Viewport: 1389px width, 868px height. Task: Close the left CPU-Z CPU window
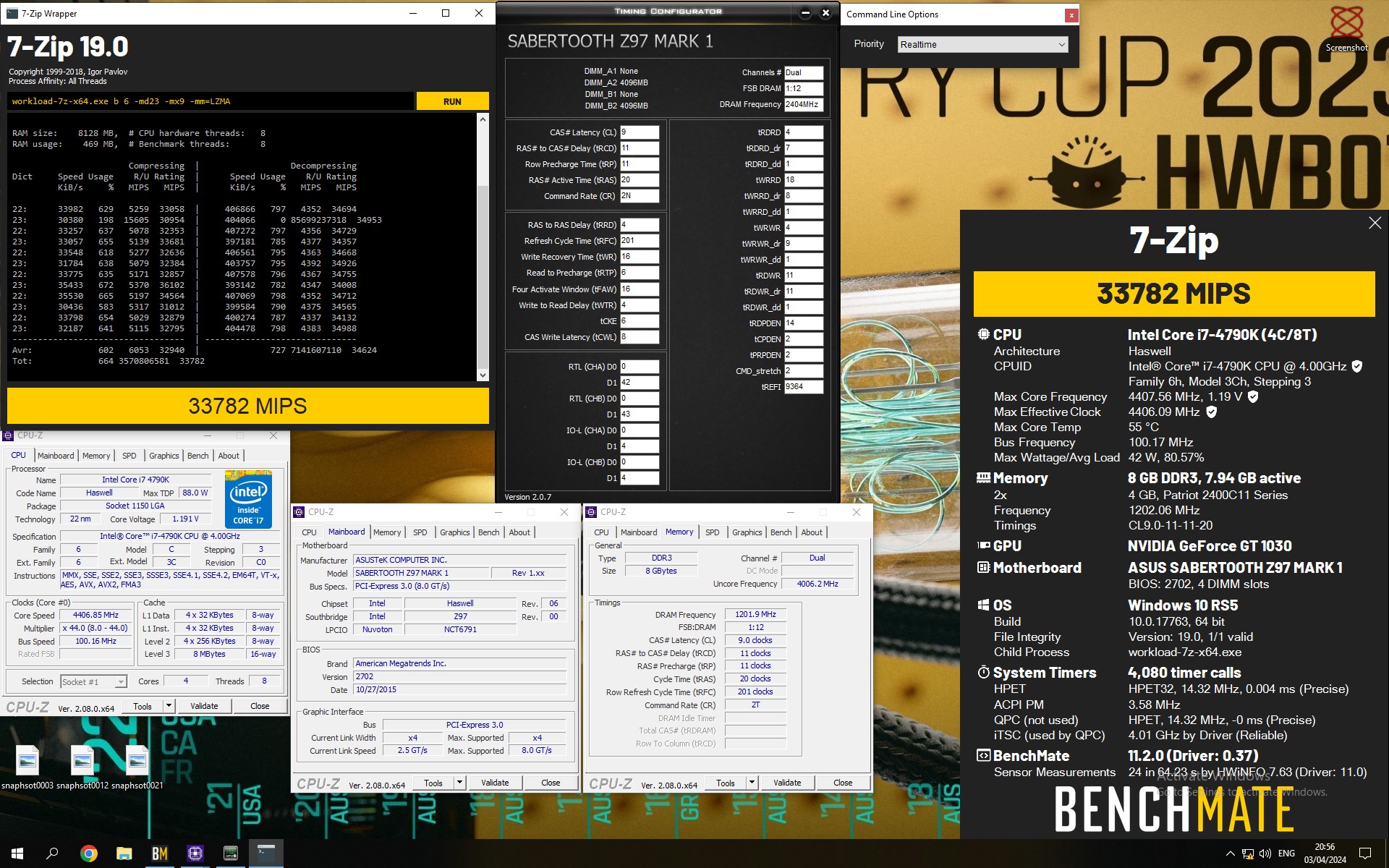[273, 435]
